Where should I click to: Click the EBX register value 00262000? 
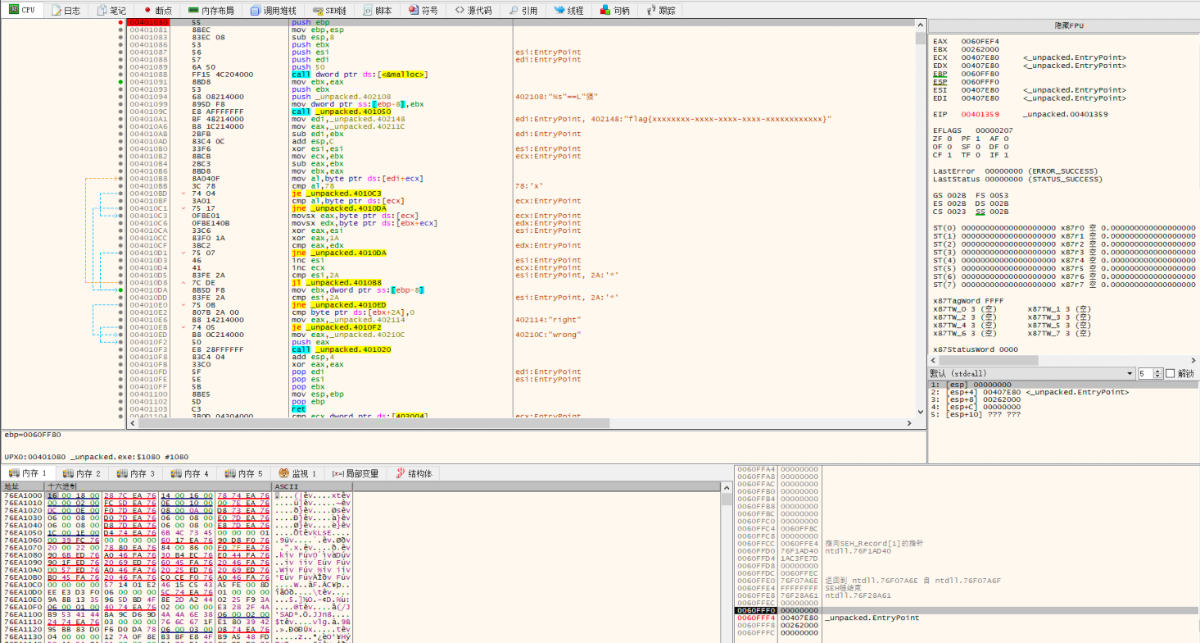(x=979, y=49)
